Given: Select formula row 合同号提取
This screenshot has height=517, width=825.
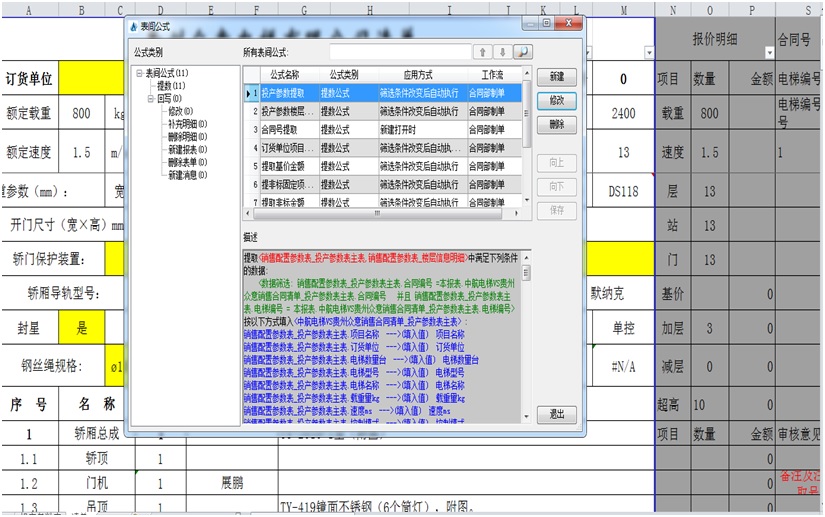Looking at the screenshot, I should (287, 130).
